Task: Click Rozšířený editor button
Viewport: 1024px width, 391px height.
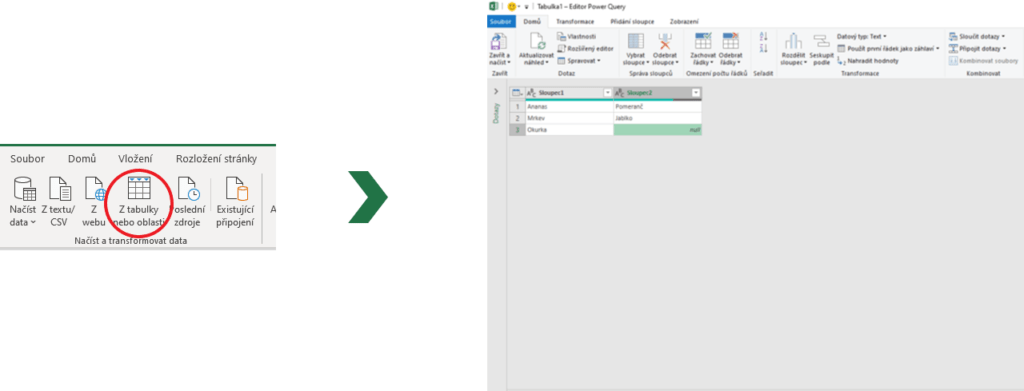Action: (585, 48)
